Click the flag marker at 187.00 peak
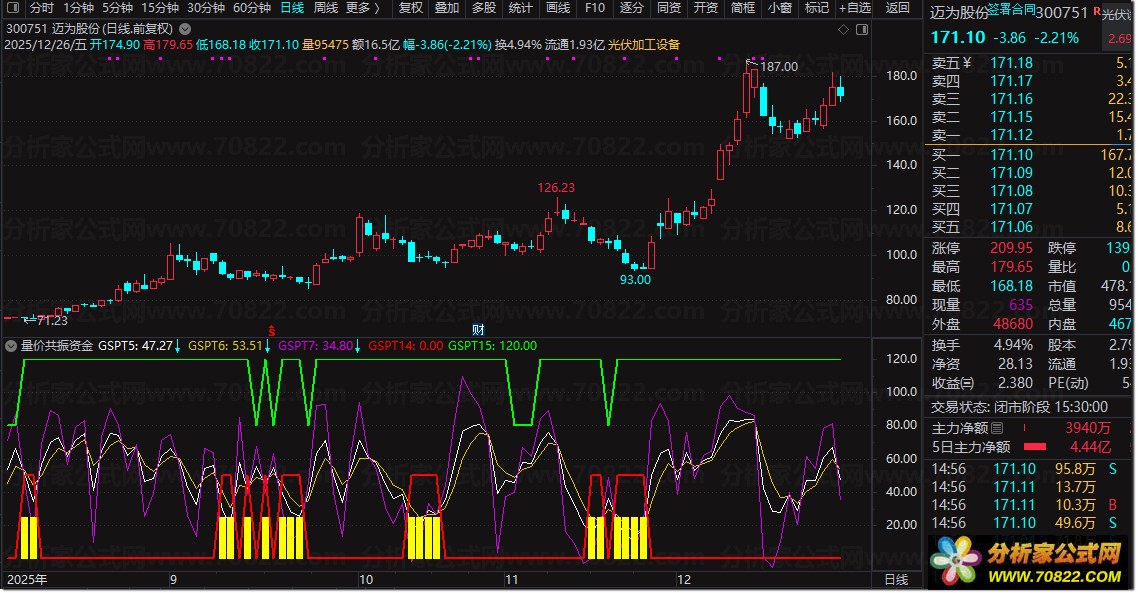Screen dimensions: 1138x593 (752, 64)
